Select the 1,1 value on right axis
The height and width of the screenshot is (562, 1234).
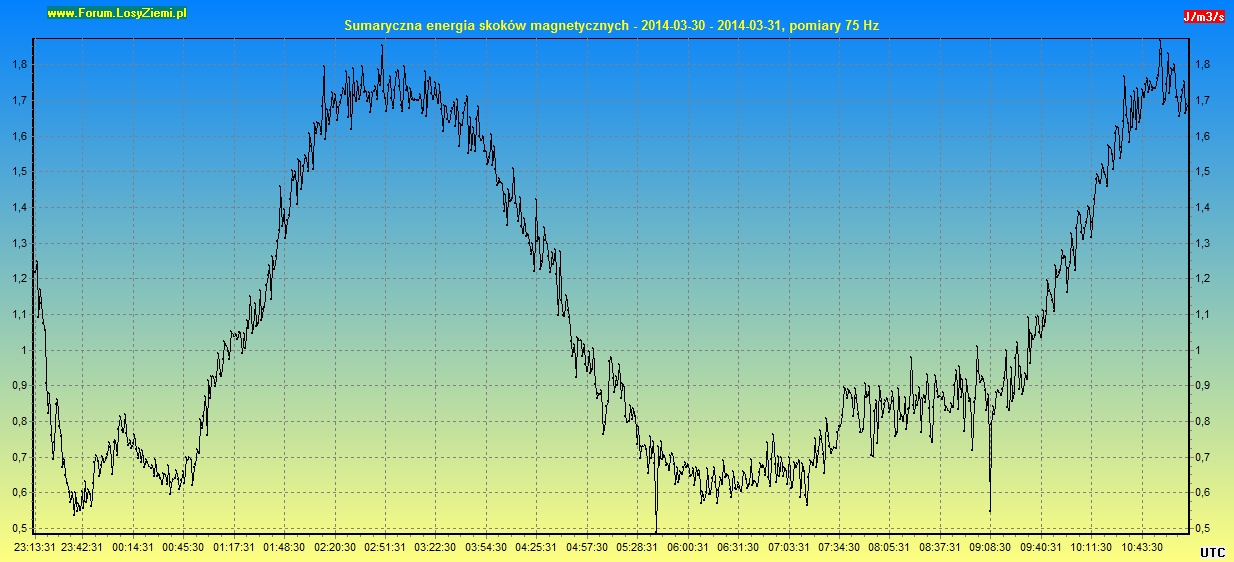pos(1203,314)
